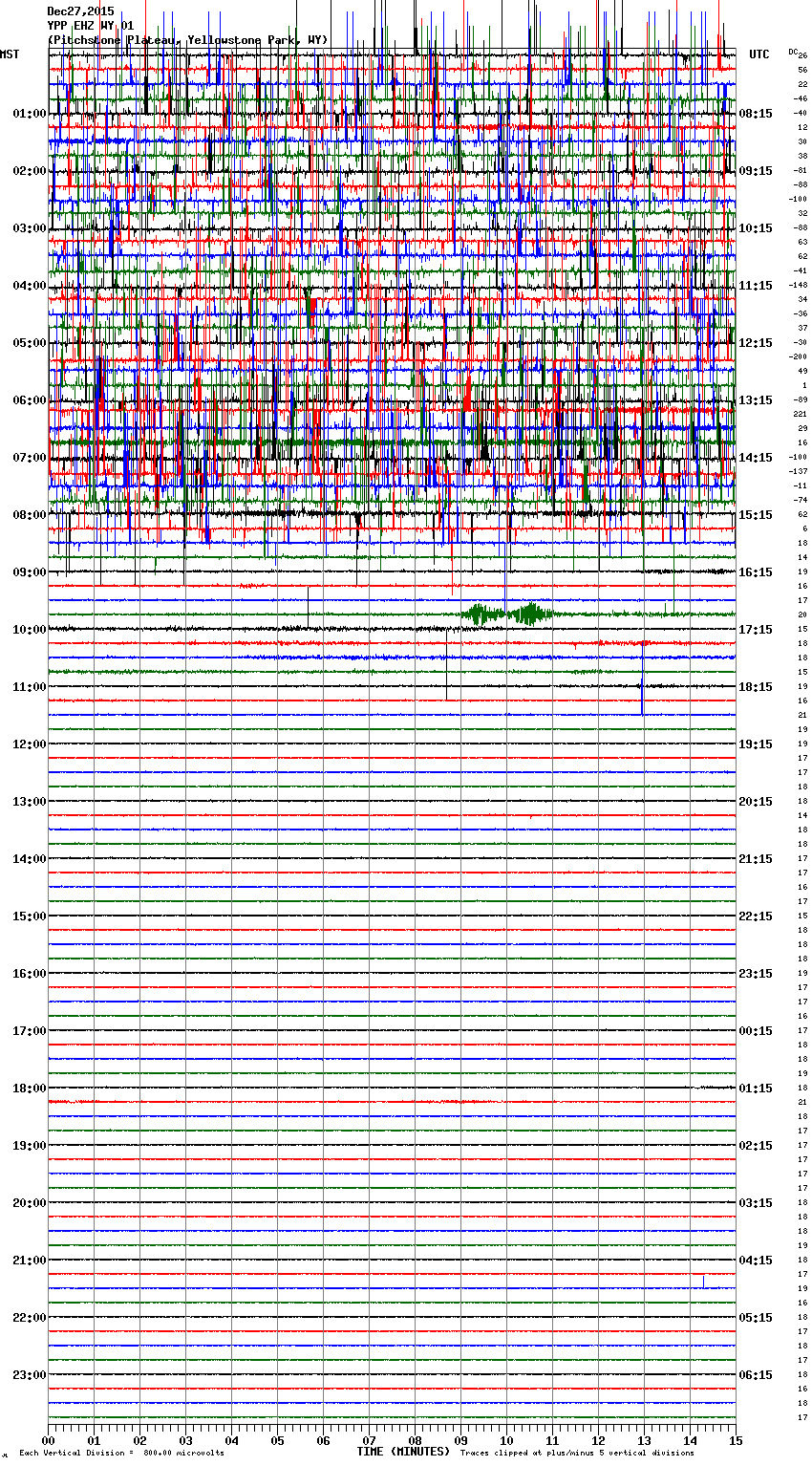812x1466 pixels.
Task: Click the 04:00 MST row label
Action: [x=29, y=286]
